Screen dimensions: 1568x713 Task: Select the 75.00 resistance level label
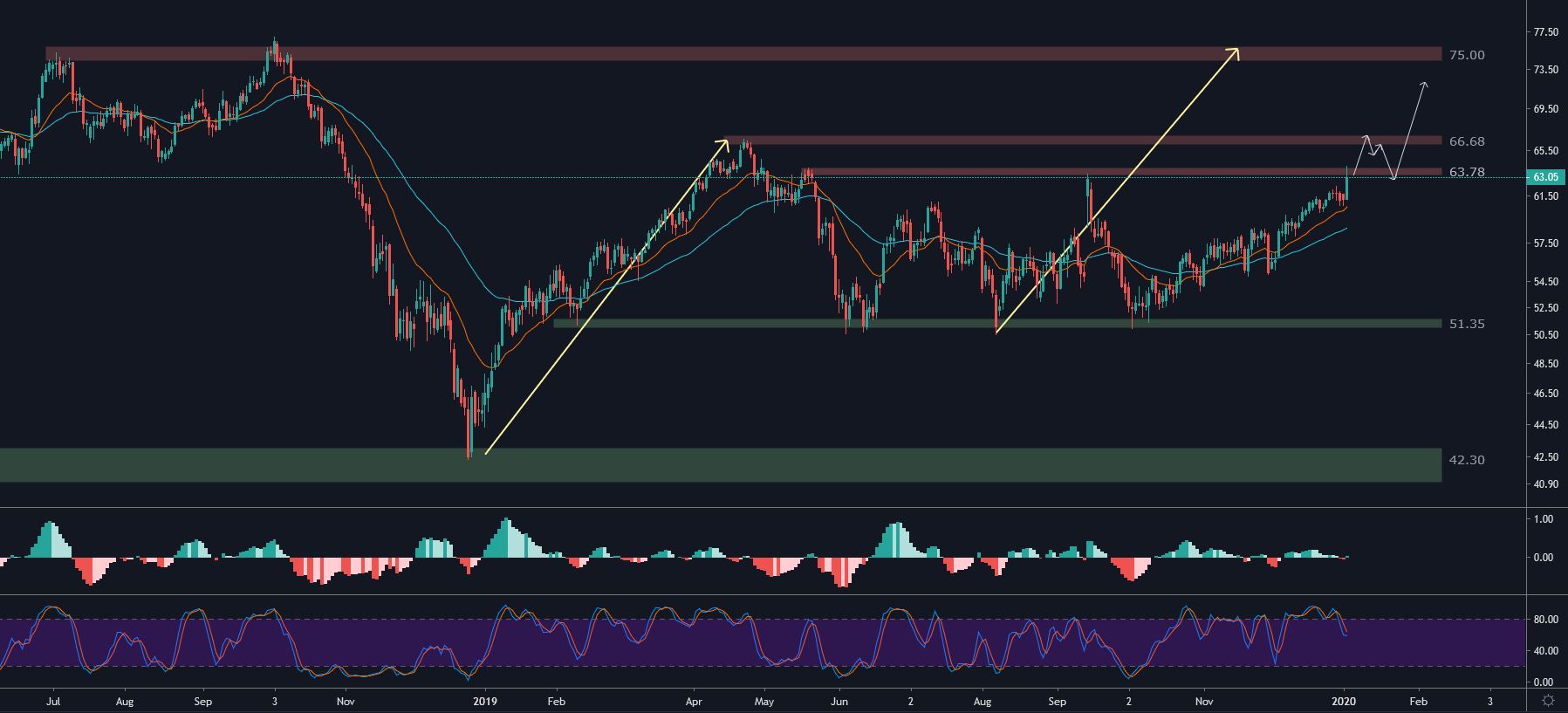(1467, 55)
